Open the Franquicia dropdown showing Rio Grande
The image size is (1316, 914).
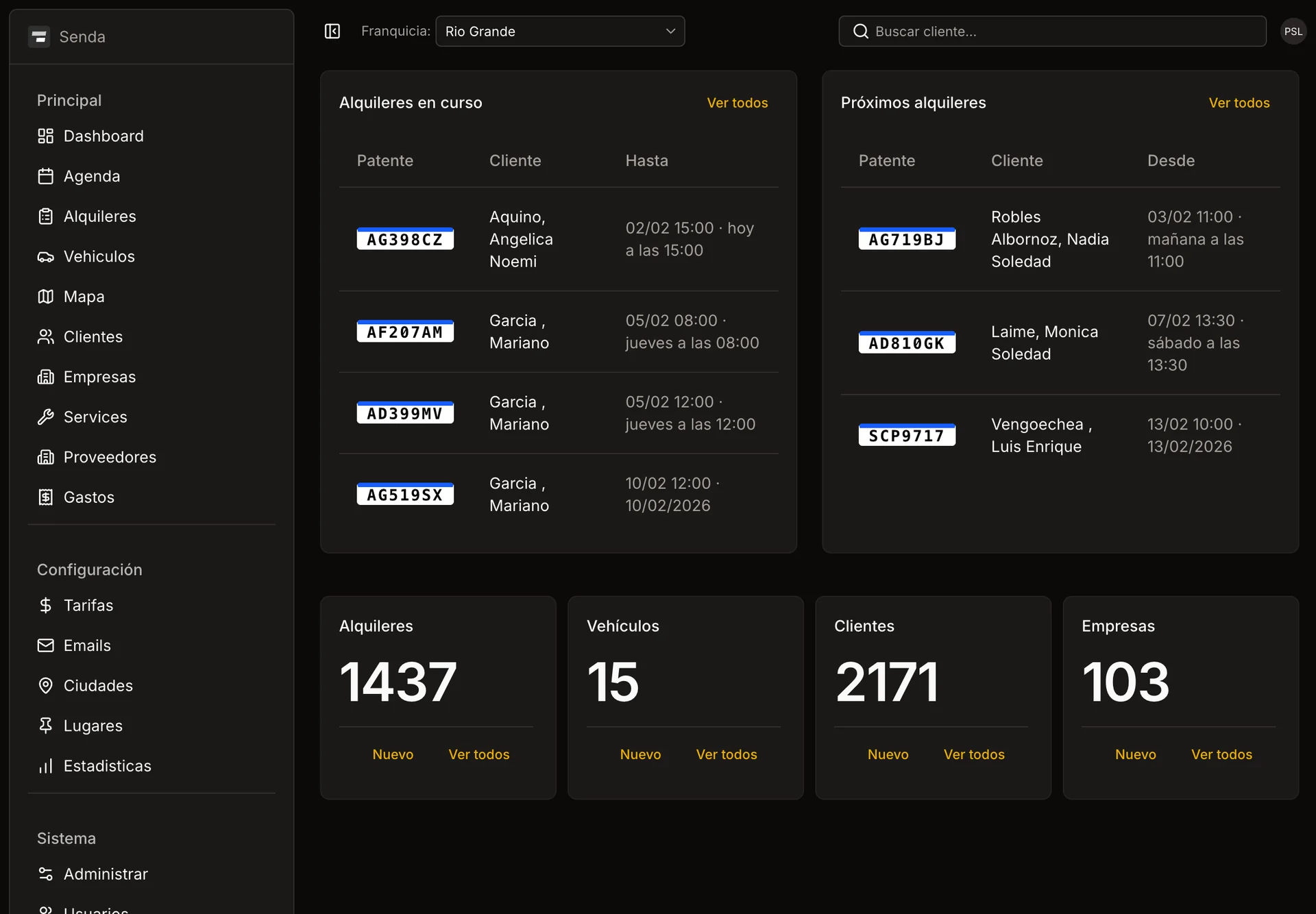tap(560, 31)
